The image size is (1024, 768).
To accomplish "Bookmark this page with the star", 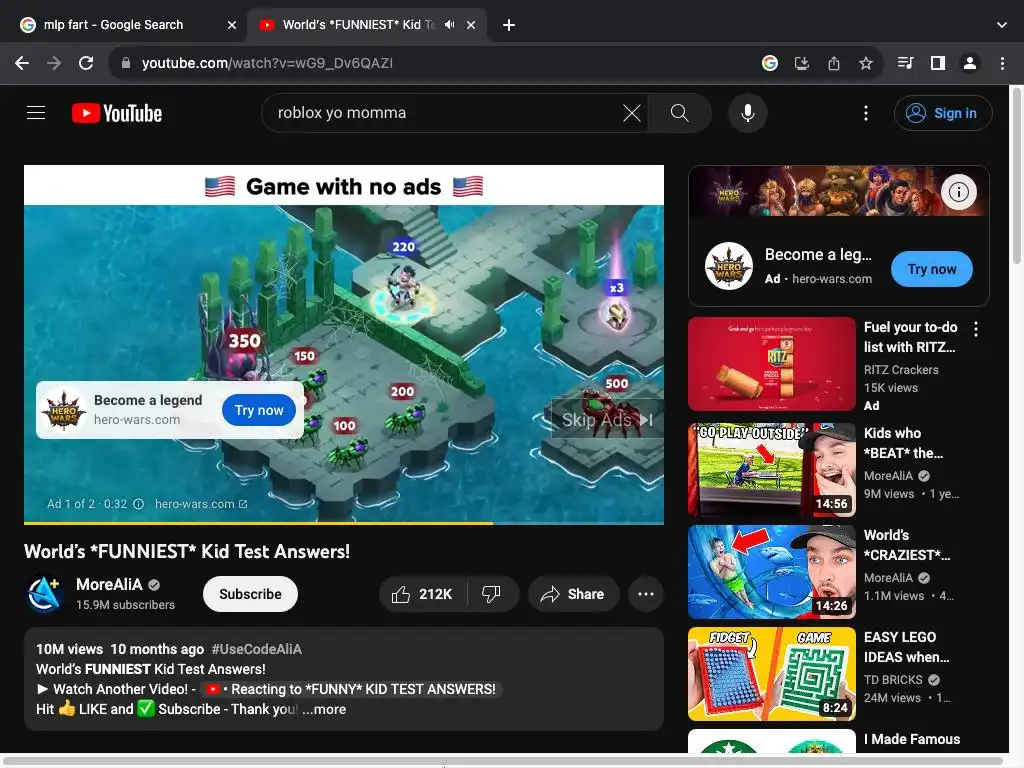I will tap(866, 63).
